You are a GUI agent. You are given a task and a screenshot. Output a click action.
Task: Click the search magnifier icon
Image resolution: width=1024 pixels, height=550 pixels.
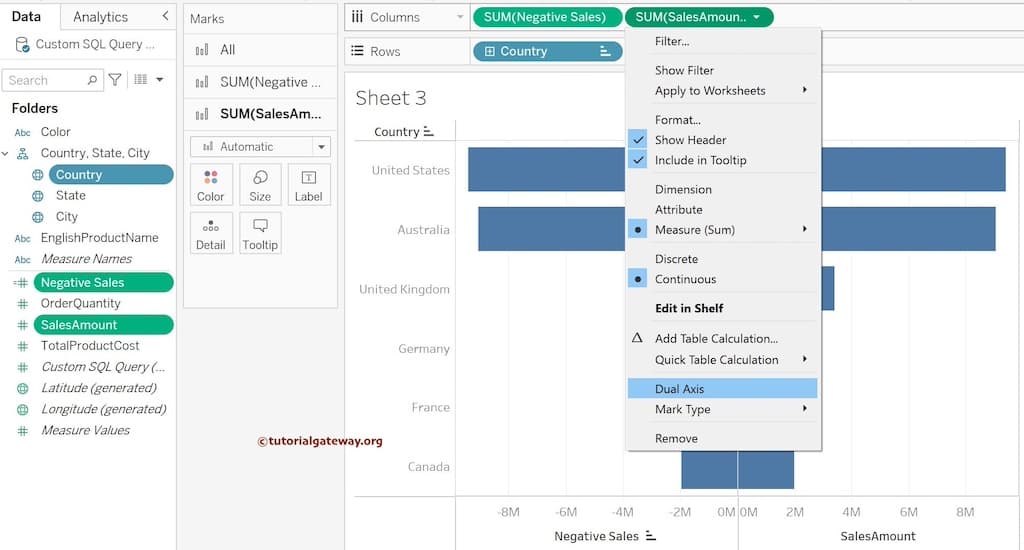(x=92, y=80)
